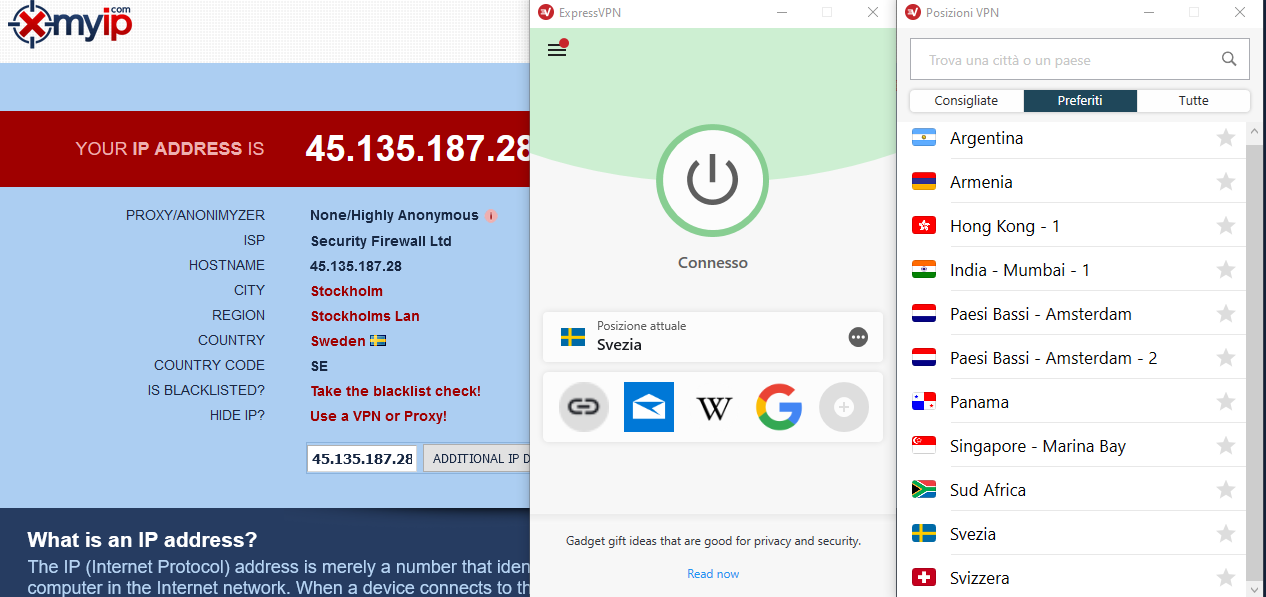The image size is (1266, 597).
Task: Expand current location Svezia selector
Action: click(x=713, y=337)
